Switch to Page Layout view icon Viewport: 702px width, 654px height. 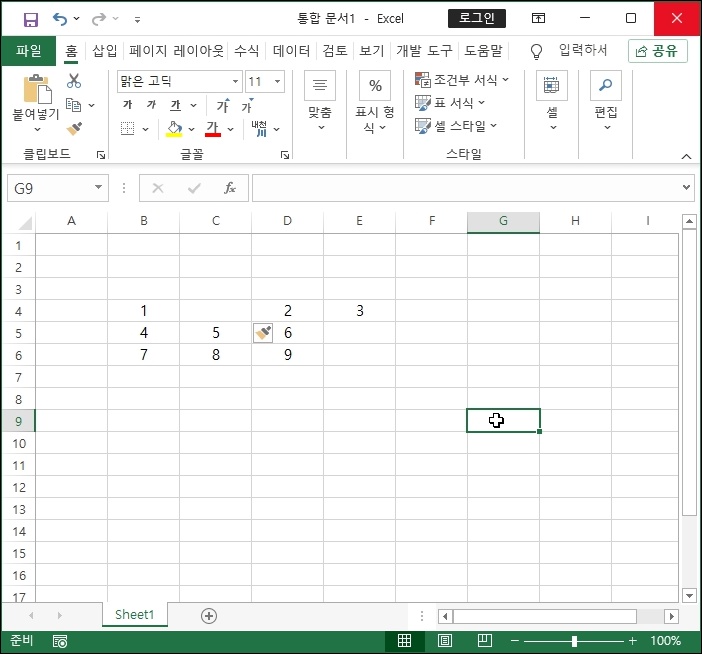coord(445,641)
